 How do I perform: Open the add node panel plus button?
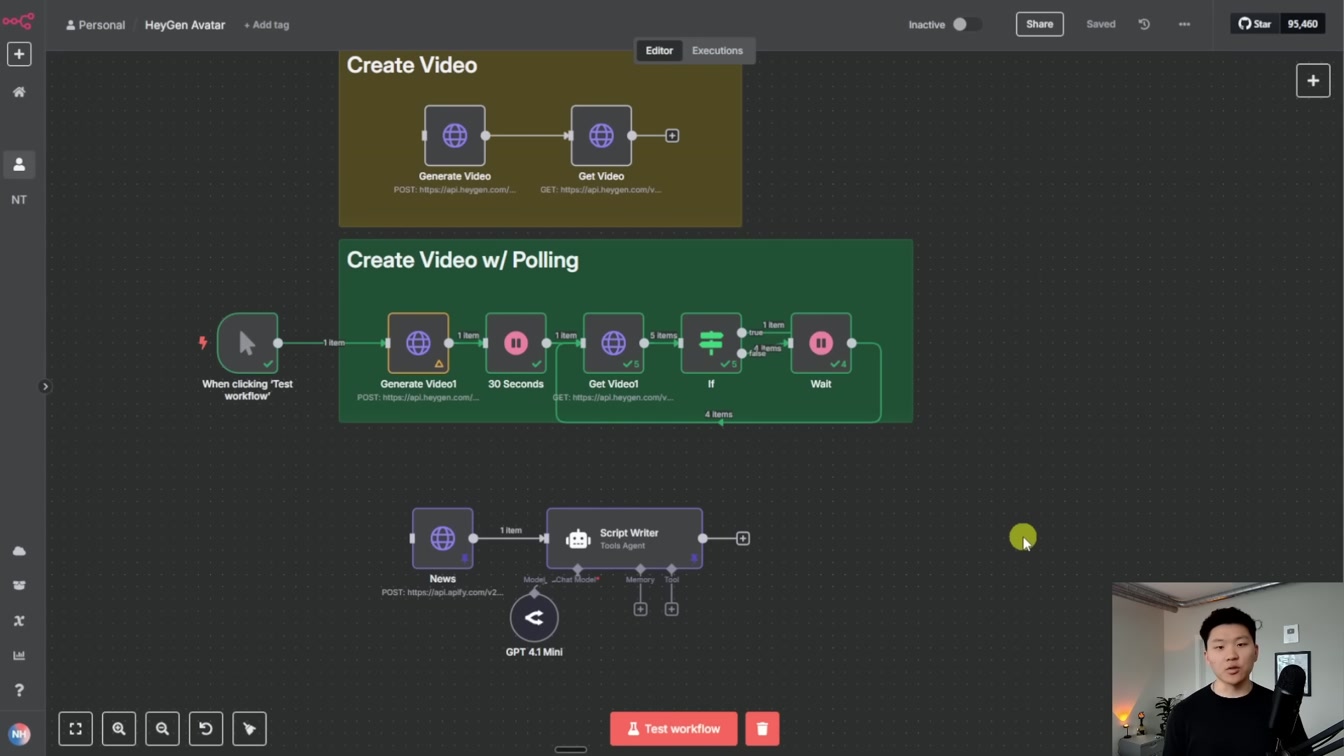tap(1313, 81)
